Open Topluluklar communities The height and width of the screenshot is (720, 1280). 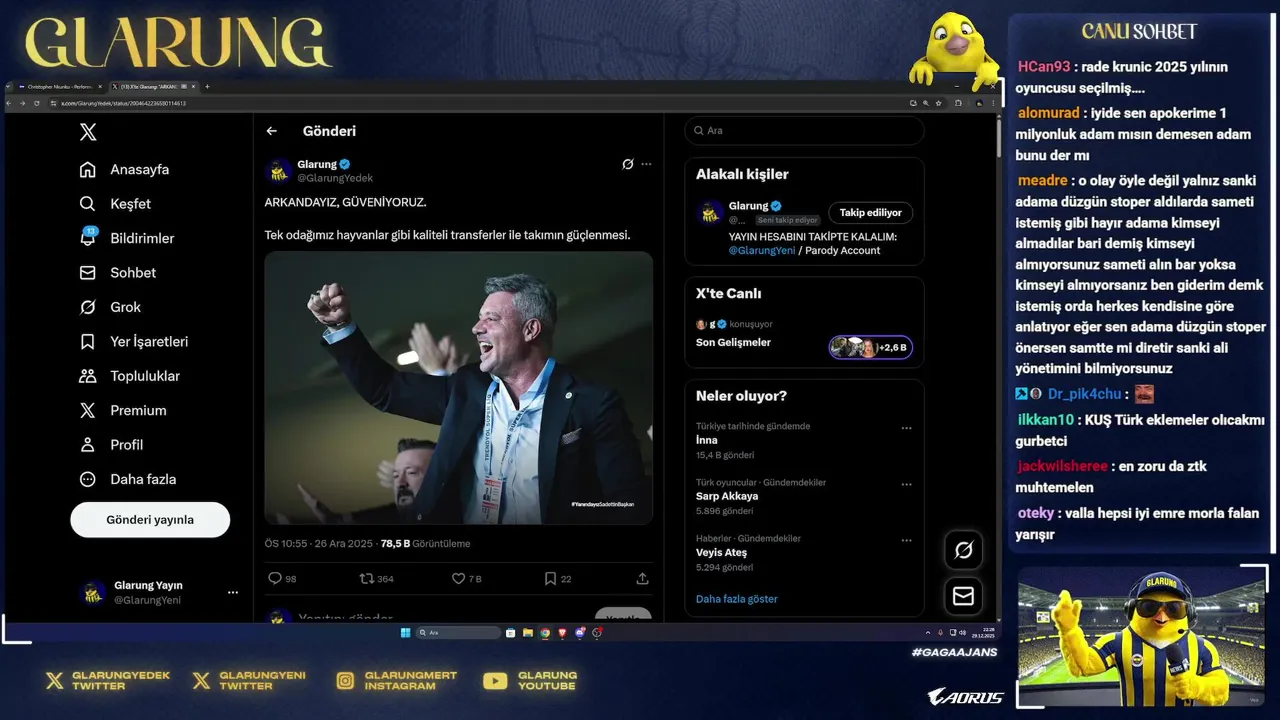tap(130, 376)
